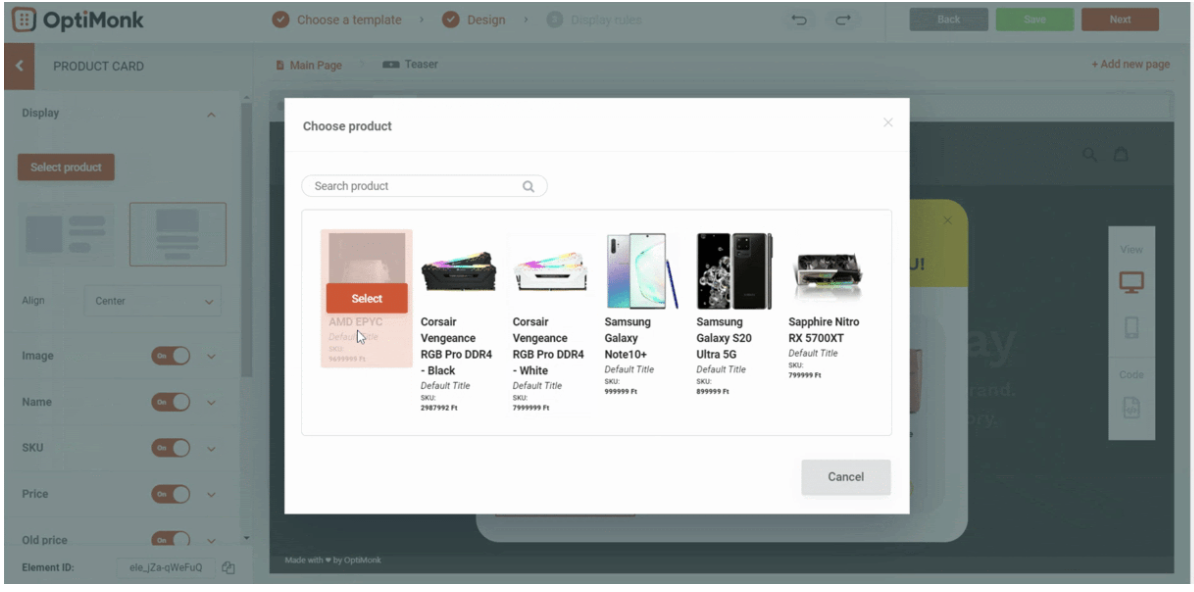Toggle the Old price switch
The image size is (1194, 592).
[x=171, y=539]
